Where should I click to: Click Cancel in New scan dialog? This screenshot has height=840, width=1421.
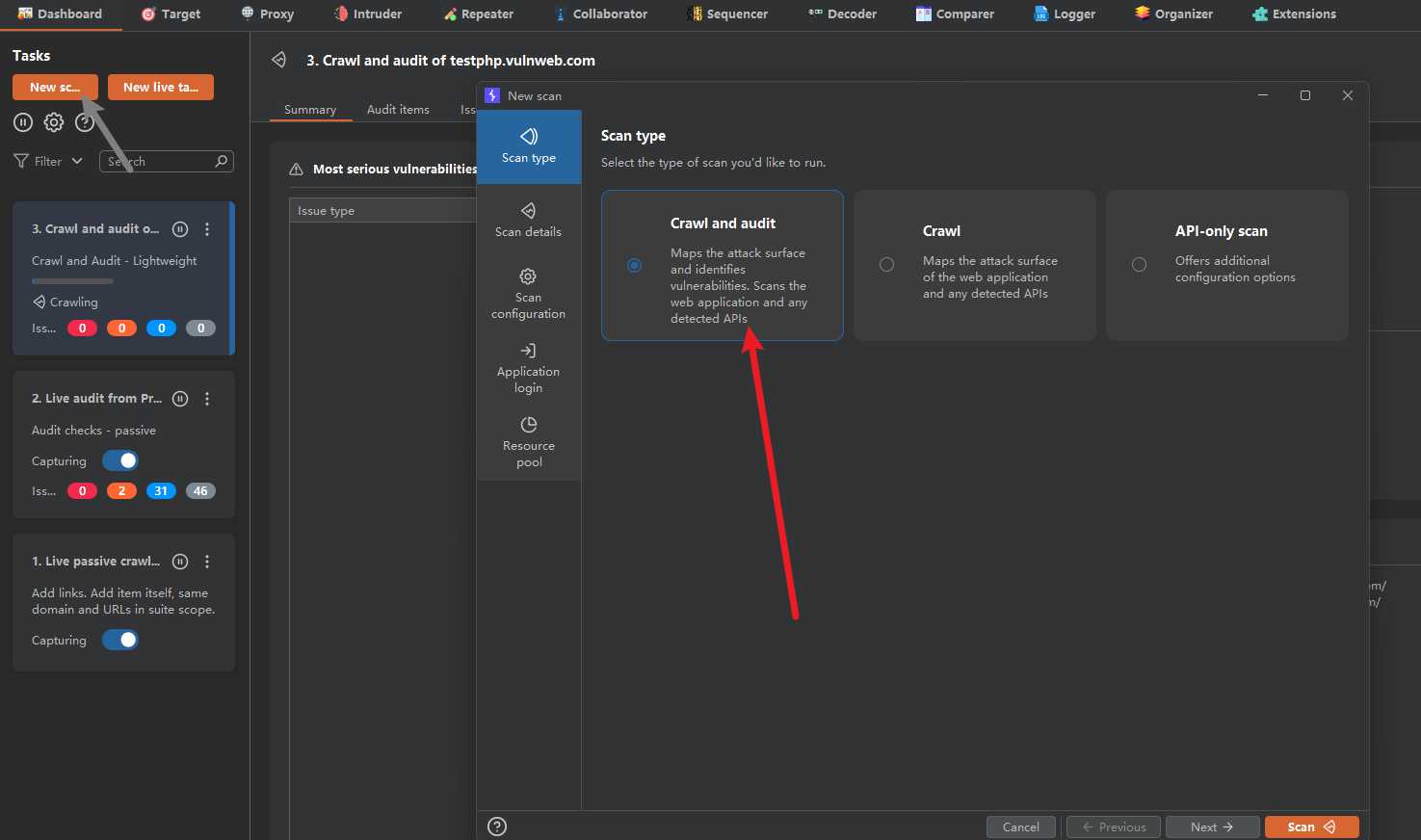click(1021, 827)
